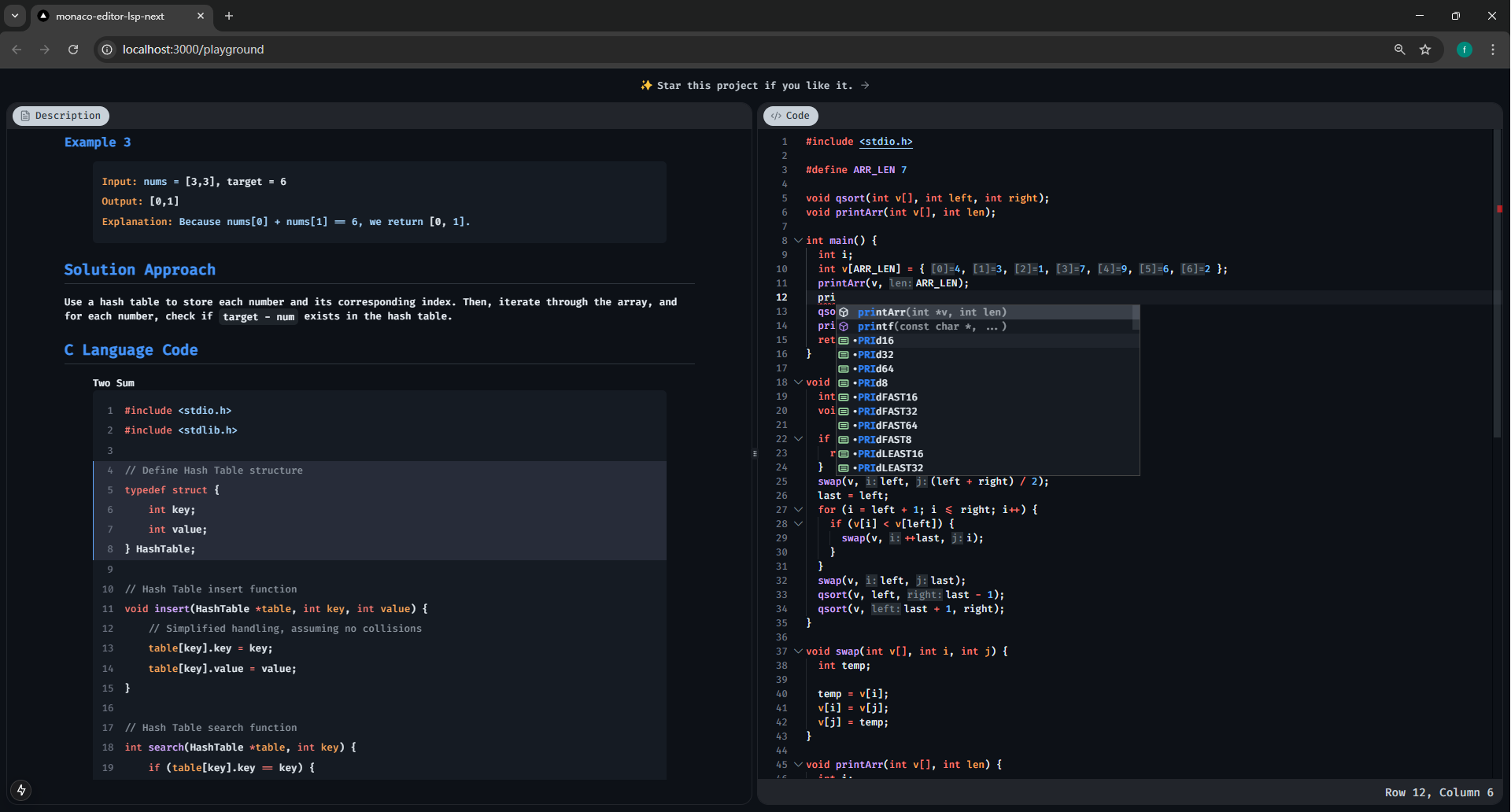1511x812 pixels.
Task: Click the site information icon in address bar
Action: [x=108, y=50]
